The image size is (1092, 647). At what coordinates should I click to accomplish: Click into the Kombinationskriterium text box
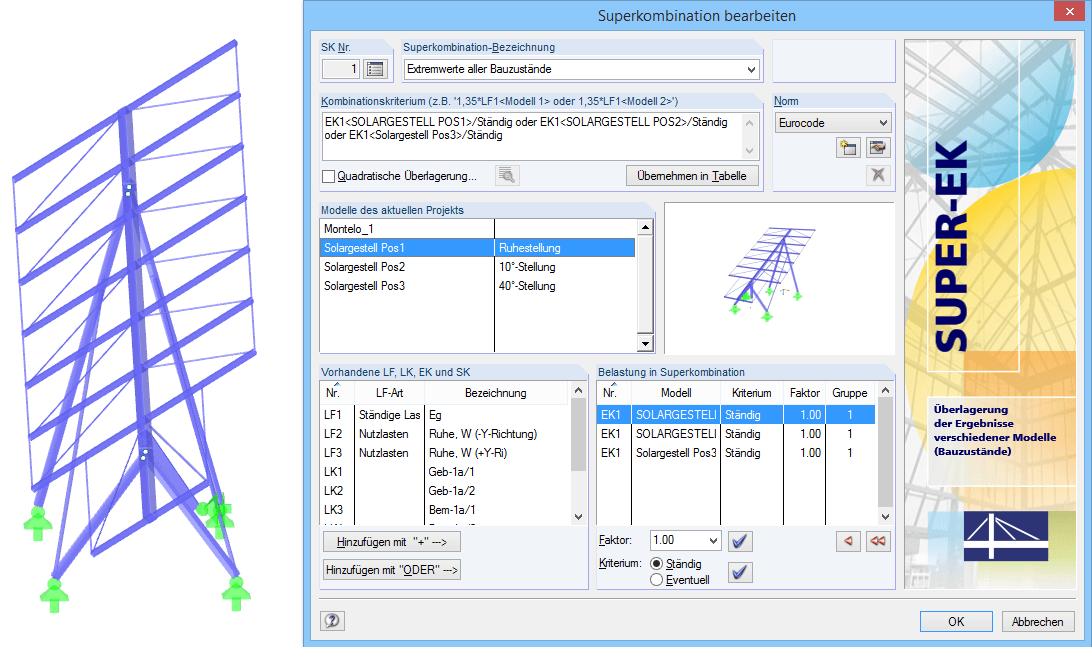coord(532,137)
